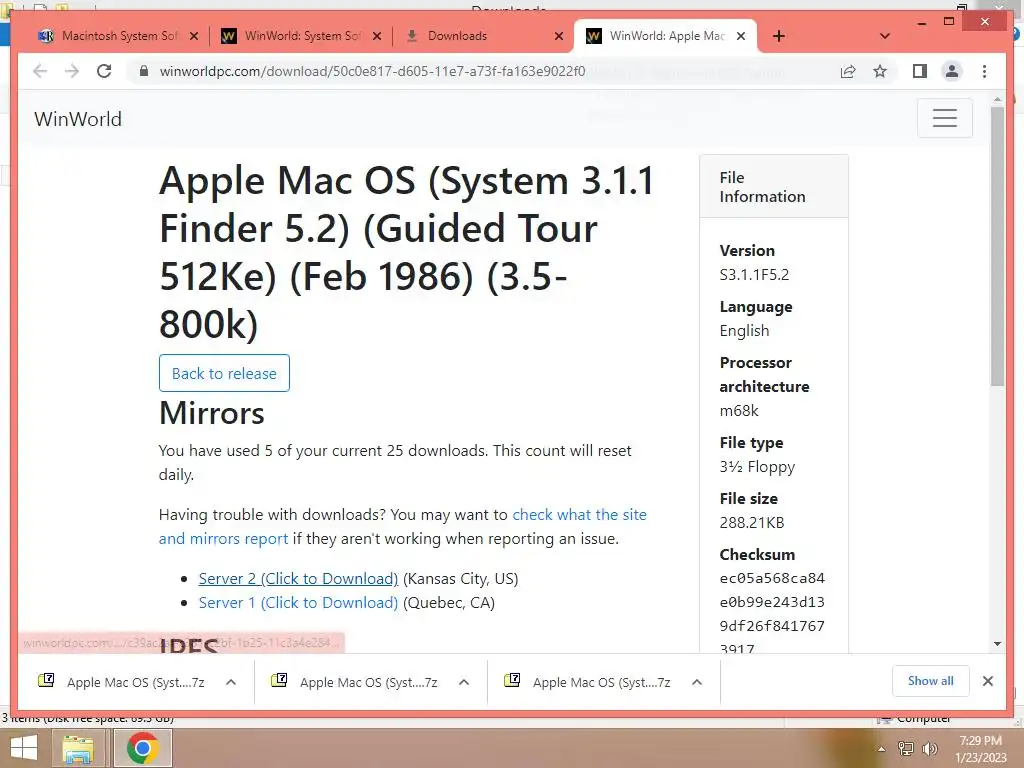Screen dimensions: 1024x768
Task: Click the Chrome taskbar icon
Action: (143, 748)
